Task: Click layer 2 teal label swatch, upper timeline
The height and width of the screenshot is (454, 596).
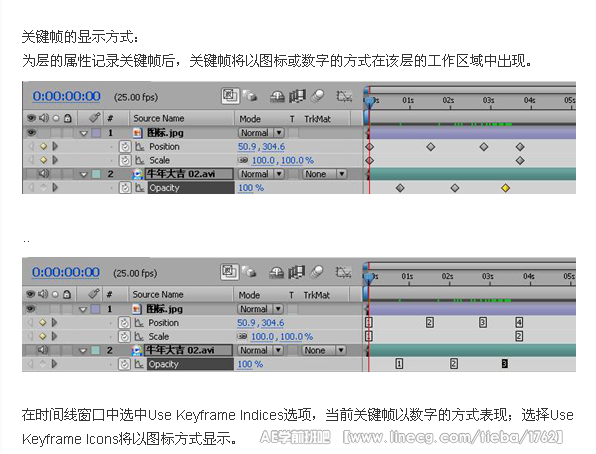Action: click(96, 174)
